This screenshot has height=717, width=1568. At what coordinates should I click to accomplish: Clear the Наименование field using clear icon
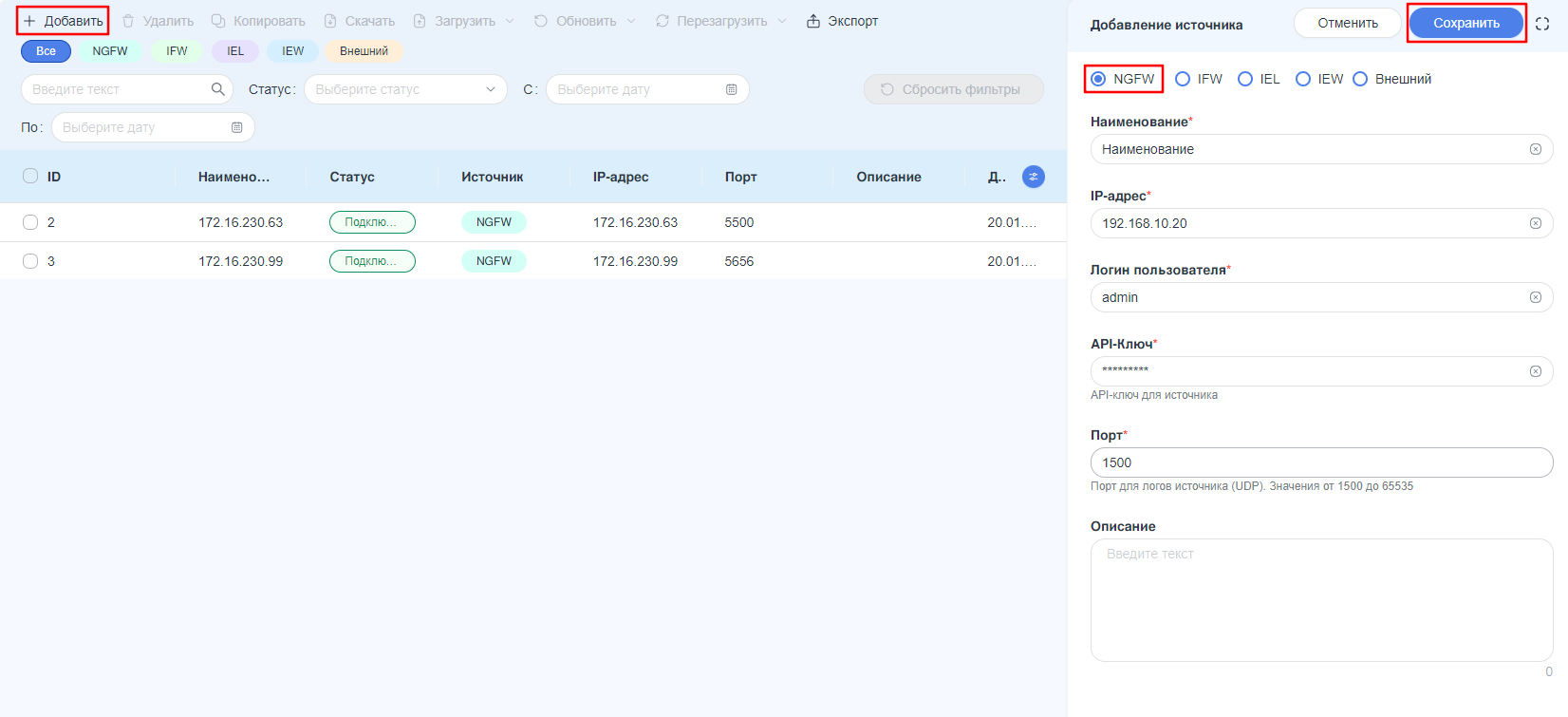[x=1535, y=149]
